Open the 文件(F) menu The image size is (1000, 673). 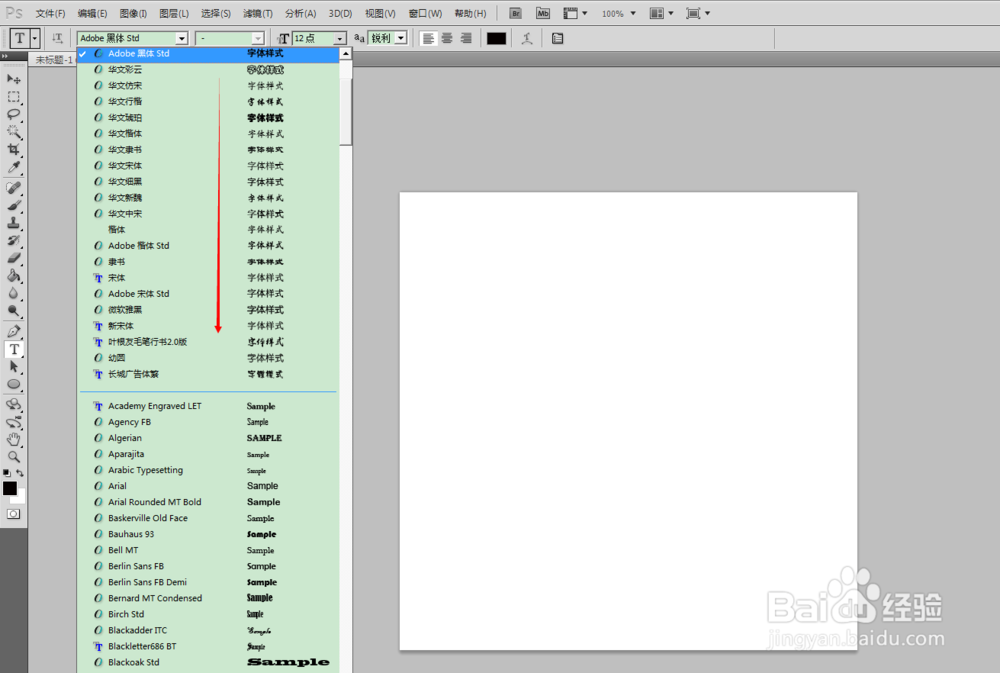point(50,13)
